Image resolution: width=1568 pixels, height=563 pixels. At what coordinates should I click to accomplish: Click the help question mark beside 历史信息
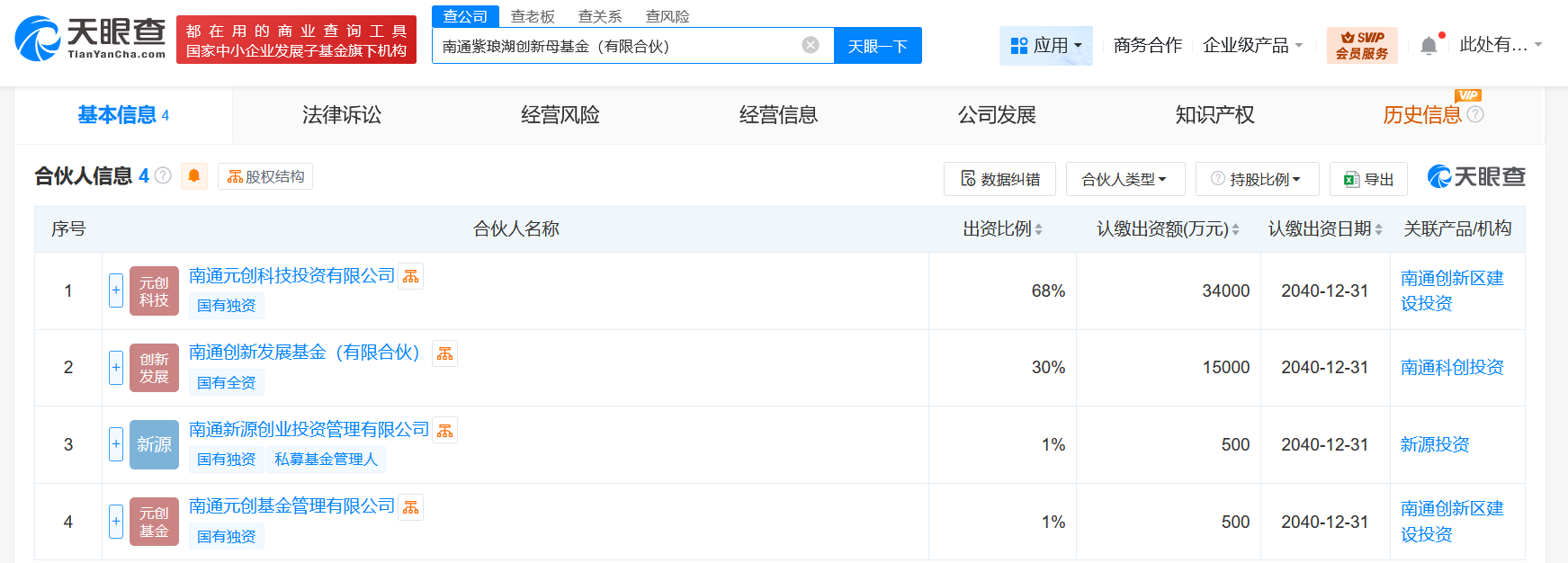pyautogui.click(x=1475, y=114)
